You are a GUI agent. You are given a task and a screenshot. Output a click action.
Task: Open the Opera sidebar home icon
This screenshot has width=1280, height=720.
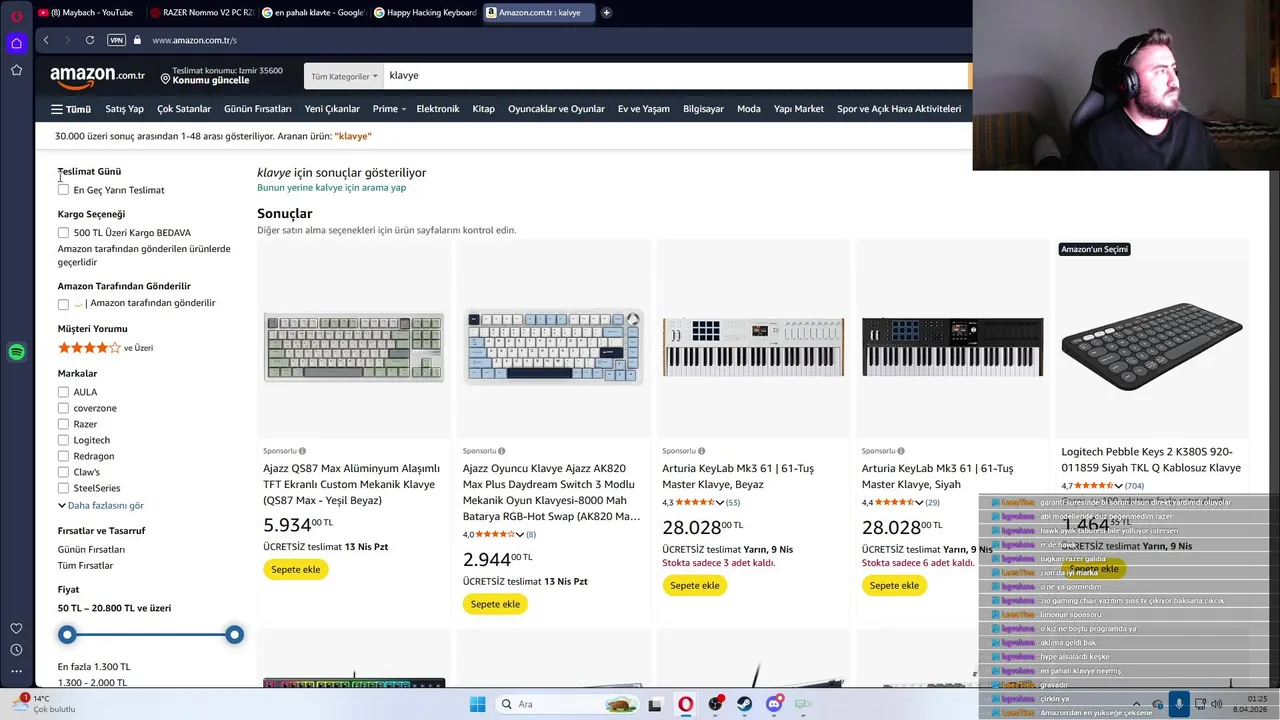click(x=16, y=43)
